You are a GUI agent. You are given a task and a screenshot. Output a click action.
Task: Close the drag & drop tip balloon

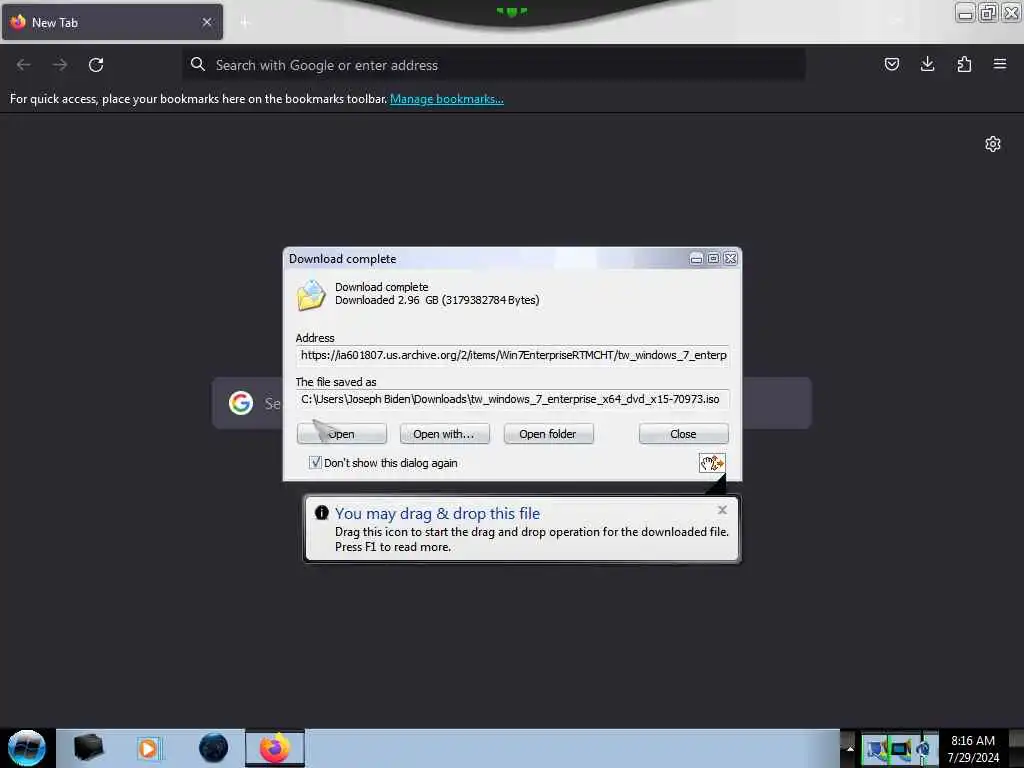click(x=722, y=510)
